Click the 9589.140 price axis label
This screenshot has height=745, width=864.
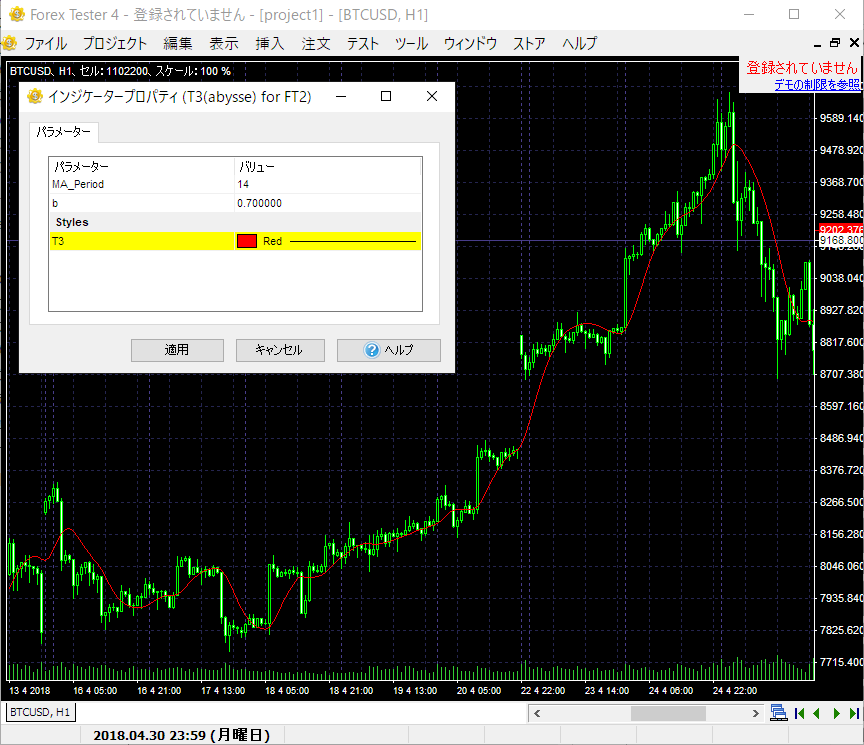(841, 118)
